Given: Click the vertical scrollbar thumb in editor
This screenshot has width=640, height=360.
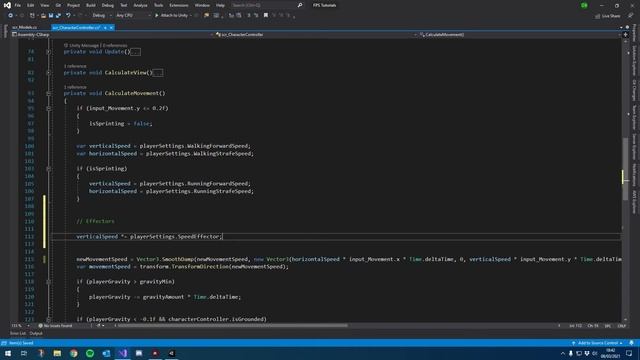Looking at the screenshot, I should (x=625, y=169).
